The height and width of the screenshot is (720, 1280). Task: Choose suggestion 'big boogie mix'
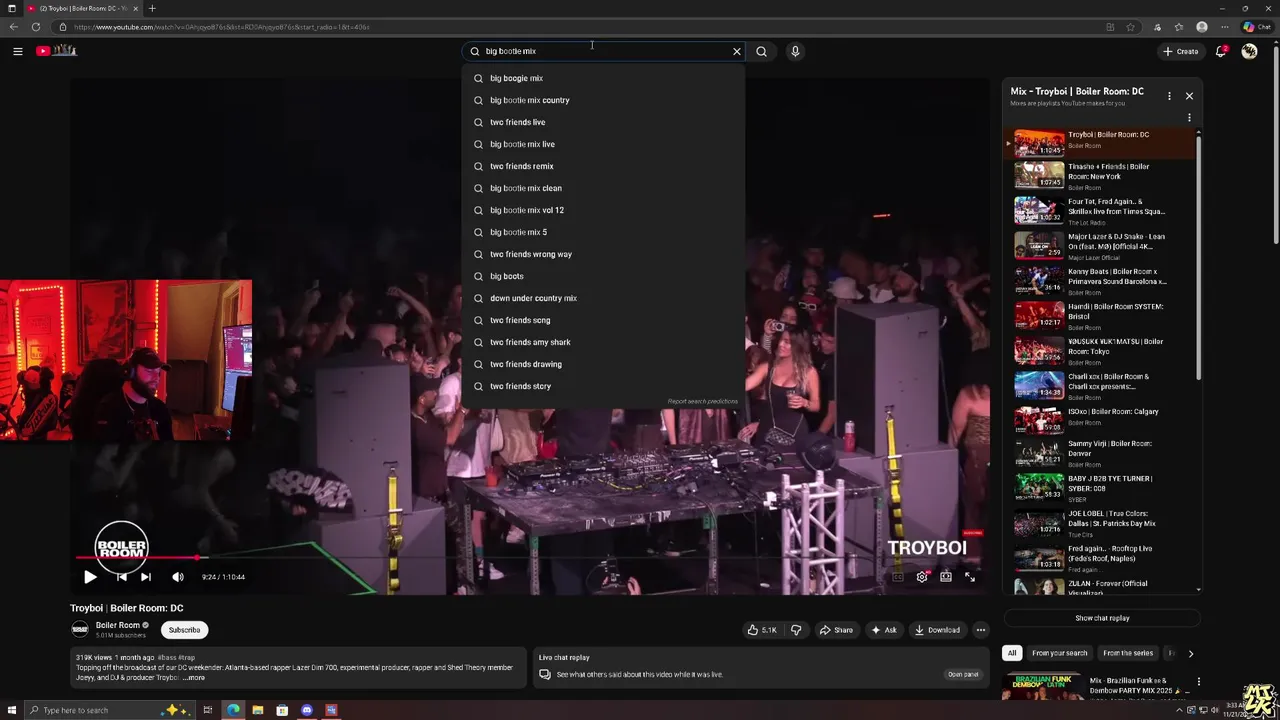[603, 78]
